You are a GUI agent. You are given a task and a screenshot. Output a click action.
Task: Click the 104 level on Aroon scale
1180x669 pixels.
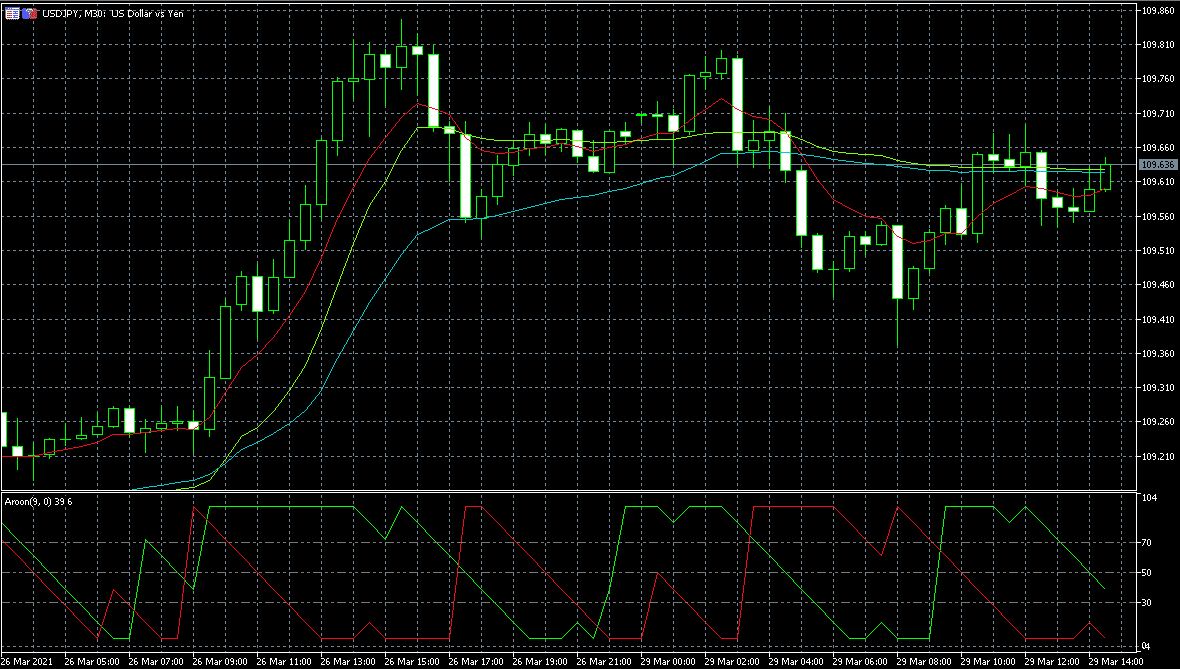(1150, 498)
